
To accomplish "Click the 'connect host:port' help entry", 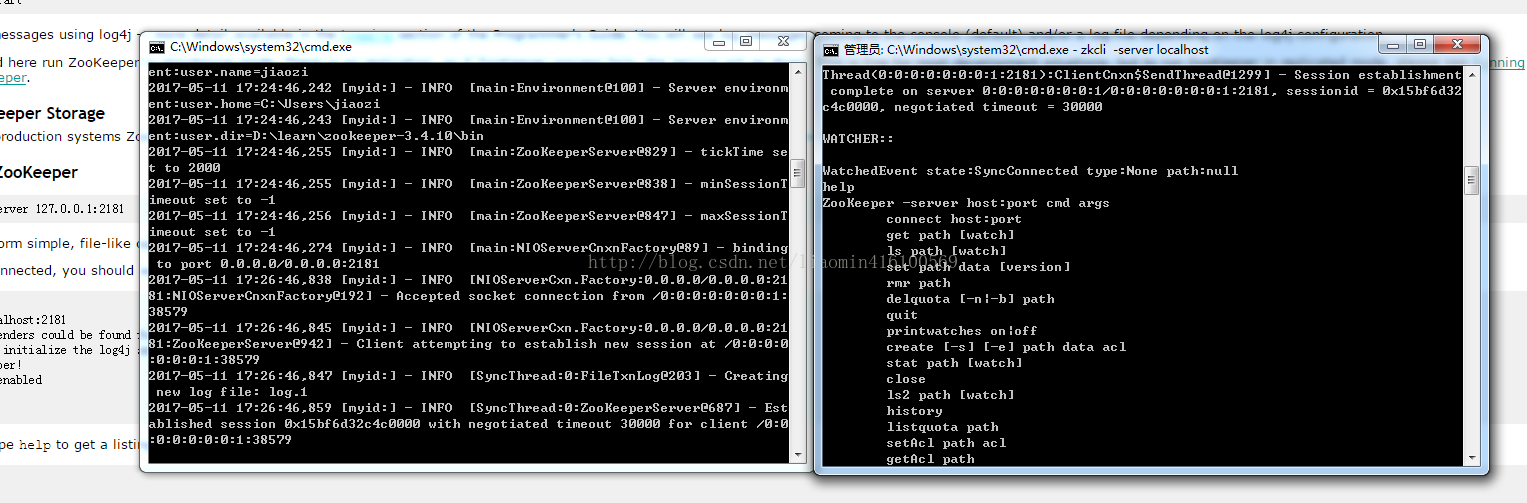I will [x=954, y=219].
